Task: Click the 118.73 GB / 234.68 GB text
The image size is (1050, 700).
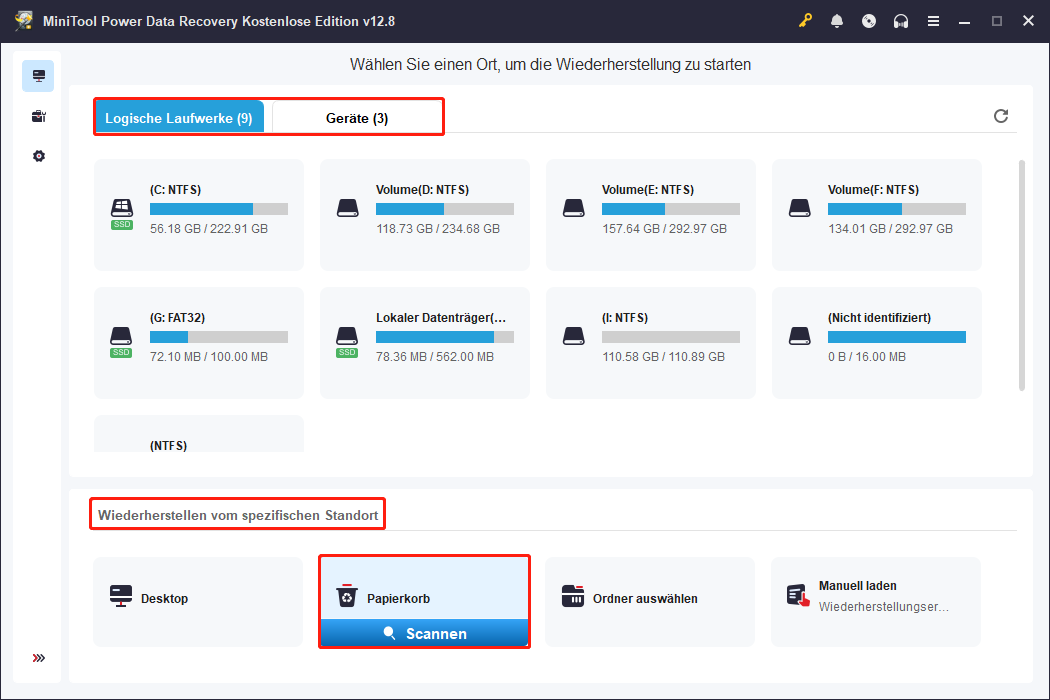Action: (x=438, y=228)
